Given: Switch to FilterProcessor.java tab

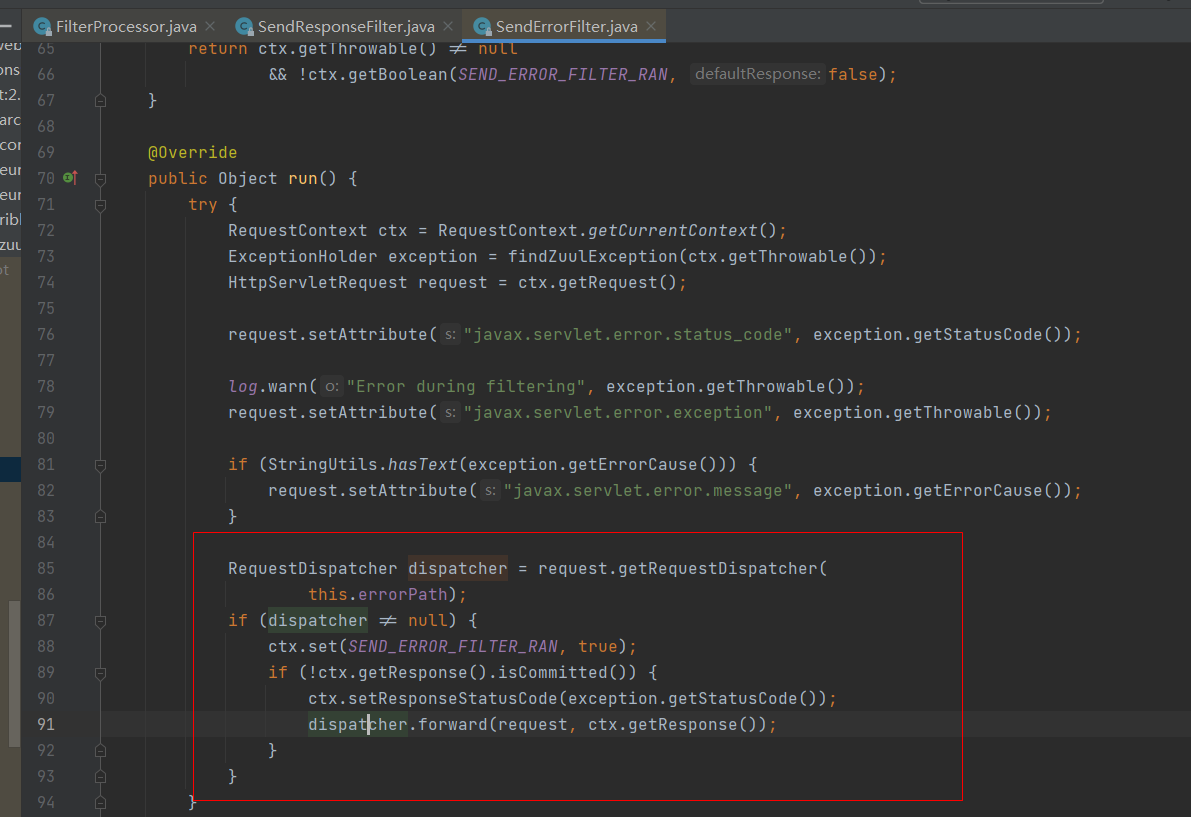Looking at the screenshot, I should [x=126, y=27].
